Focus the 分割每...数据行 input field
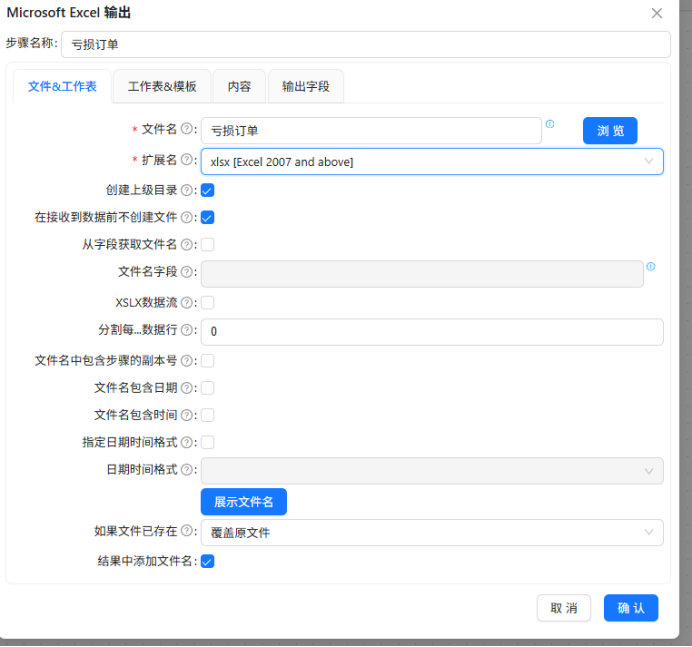Image resolution: width=692 pixels, height=647 pixels. click(x=432, y=332)
